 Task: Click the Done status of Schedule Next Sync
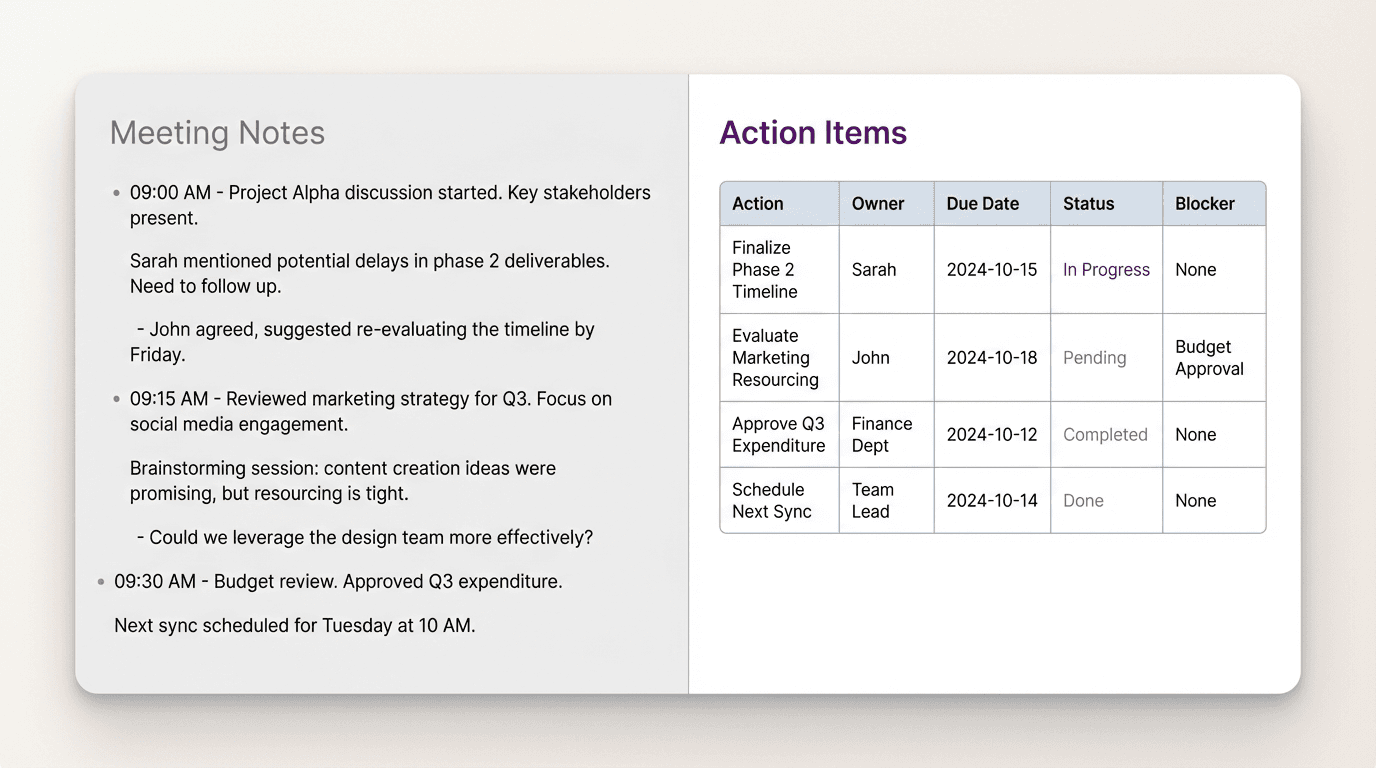point(1083,500)
